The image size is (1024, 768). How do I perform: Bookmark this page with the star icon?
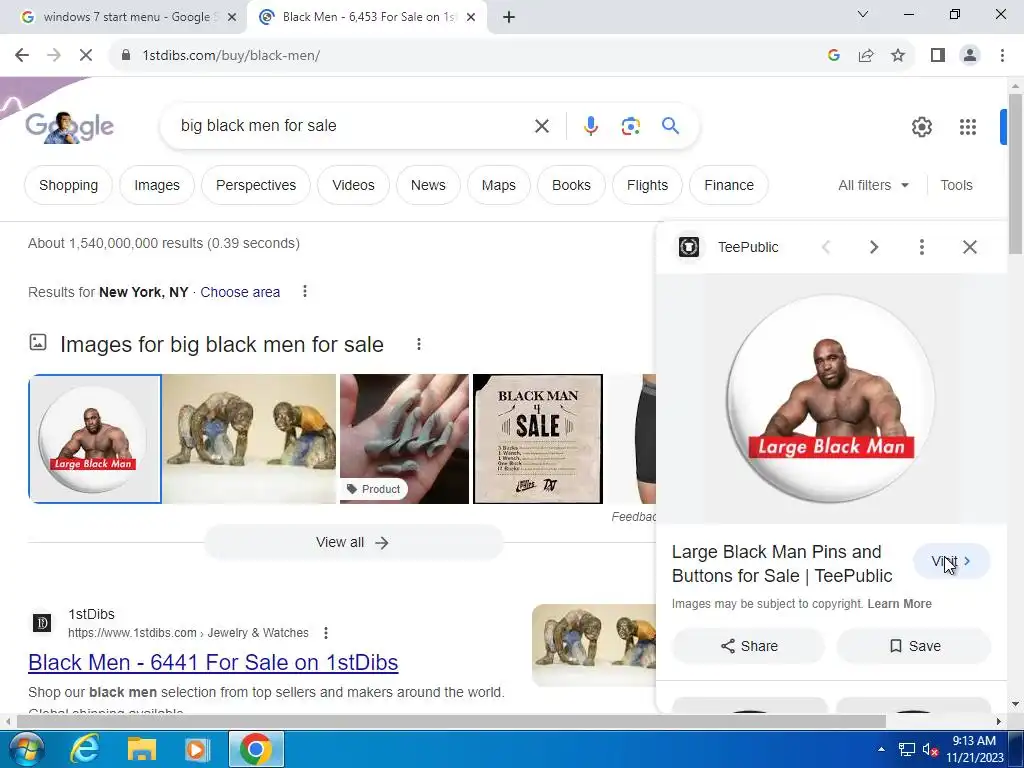click(x=898, y=56)
